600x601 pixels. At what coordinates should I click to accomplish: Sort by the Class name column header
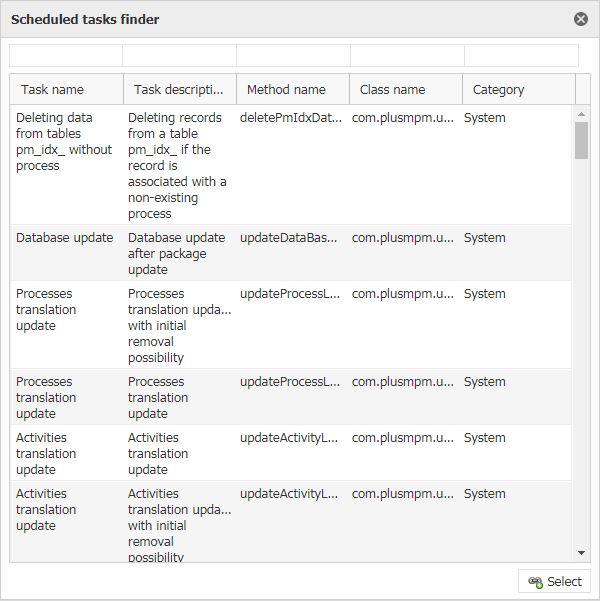click(406, 89)
